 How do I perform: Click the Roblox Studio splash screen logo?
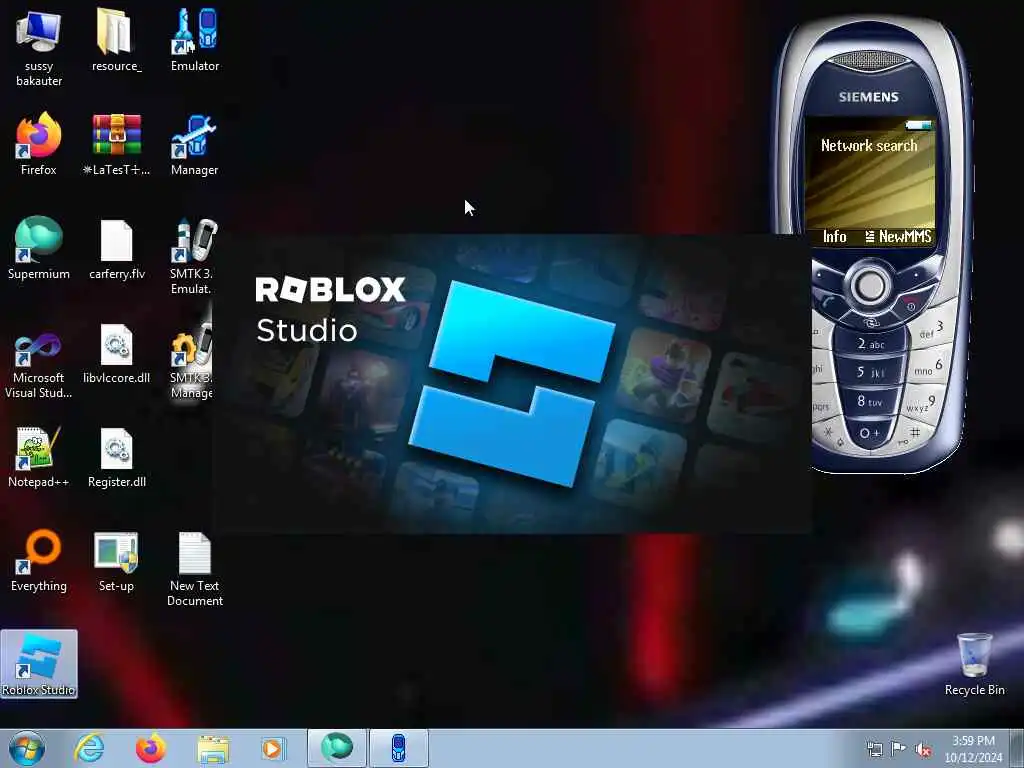[x=511, y=384]
